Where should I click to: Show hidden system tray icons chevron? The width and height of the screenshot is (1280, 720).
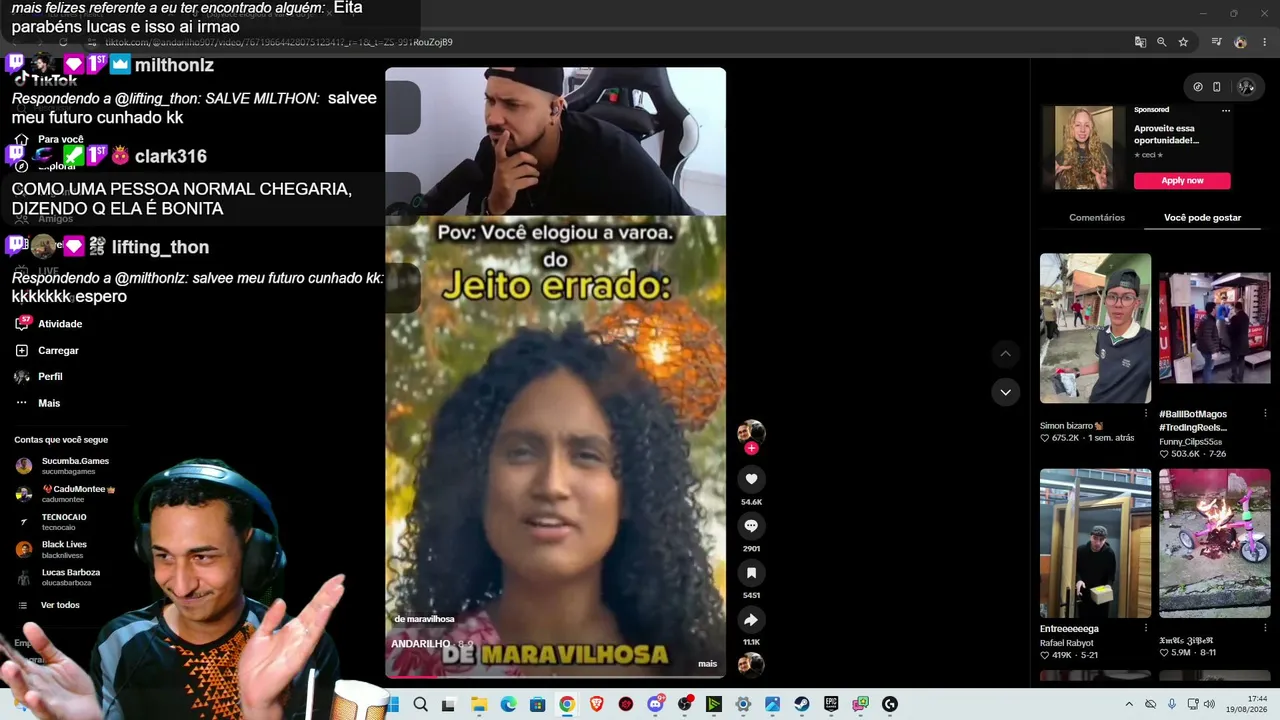pyautogui.click(x=1129, y=704)
